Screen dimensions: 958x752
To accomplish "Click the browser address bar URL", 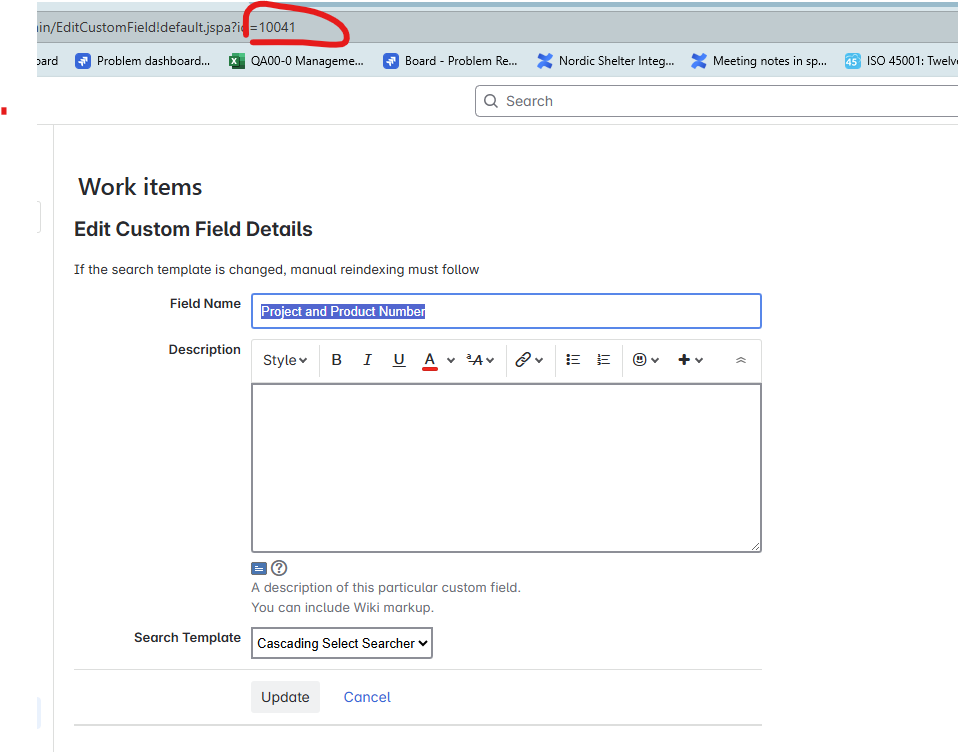I will click(x=165, y=27).
